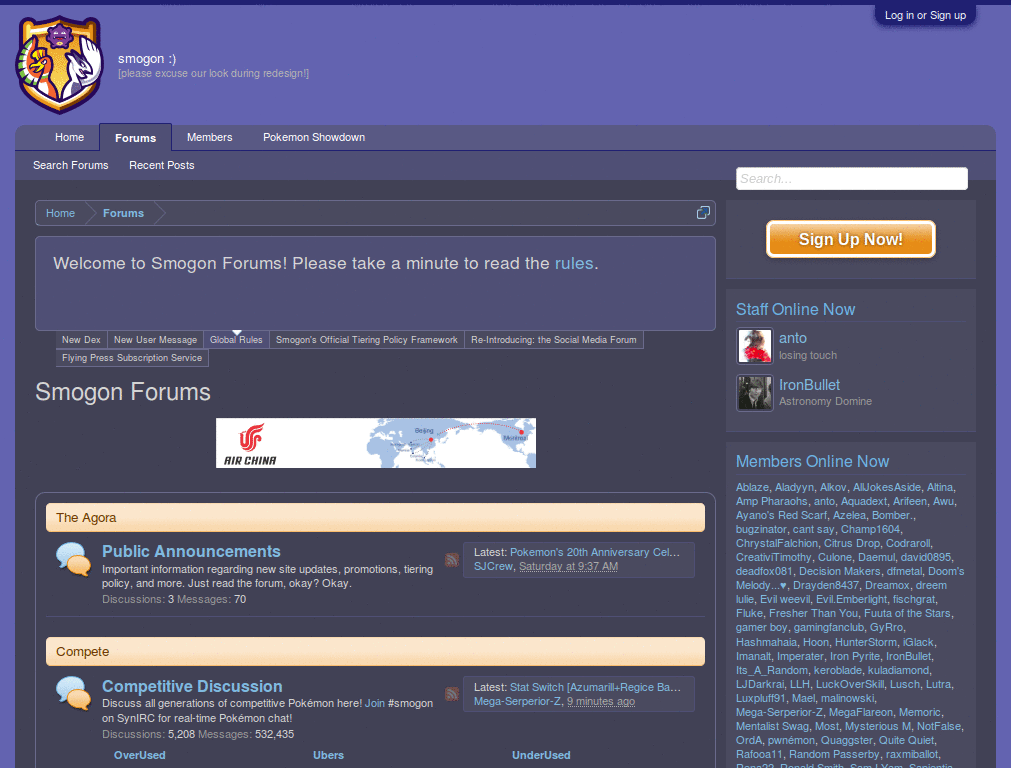Open Recent Posts submenu link

[162, 165]
